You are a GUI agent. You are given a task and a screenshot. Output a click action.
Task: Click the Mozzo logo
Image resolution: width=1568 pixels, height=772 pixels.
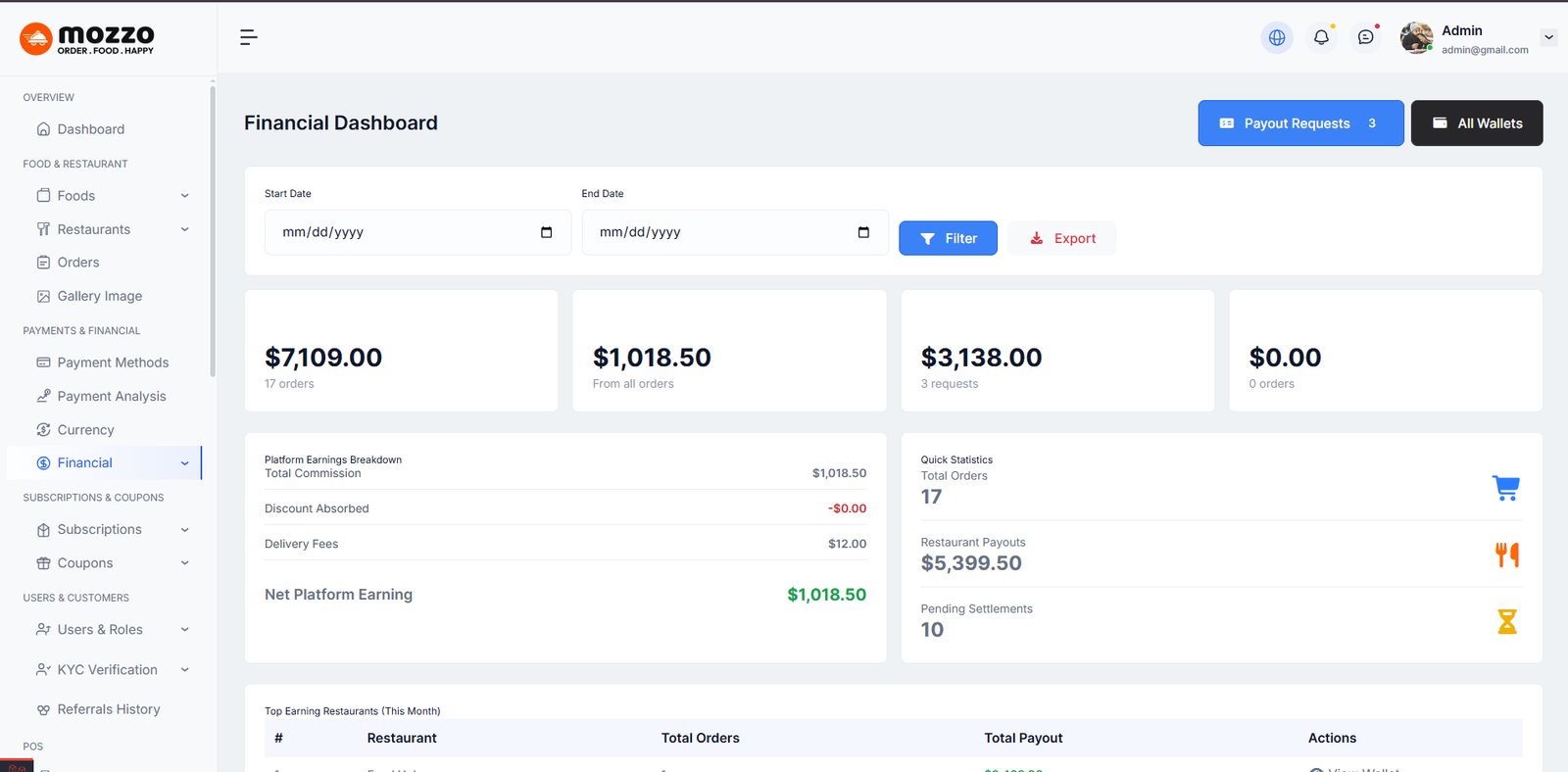click(x=87, y=39)
